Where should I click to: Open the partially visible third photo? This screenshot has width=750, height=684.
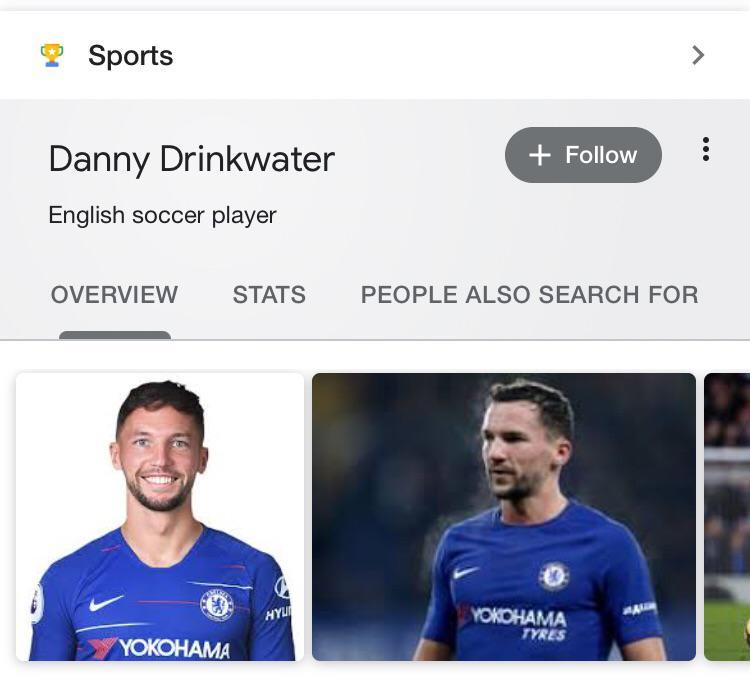pos(727,516)
